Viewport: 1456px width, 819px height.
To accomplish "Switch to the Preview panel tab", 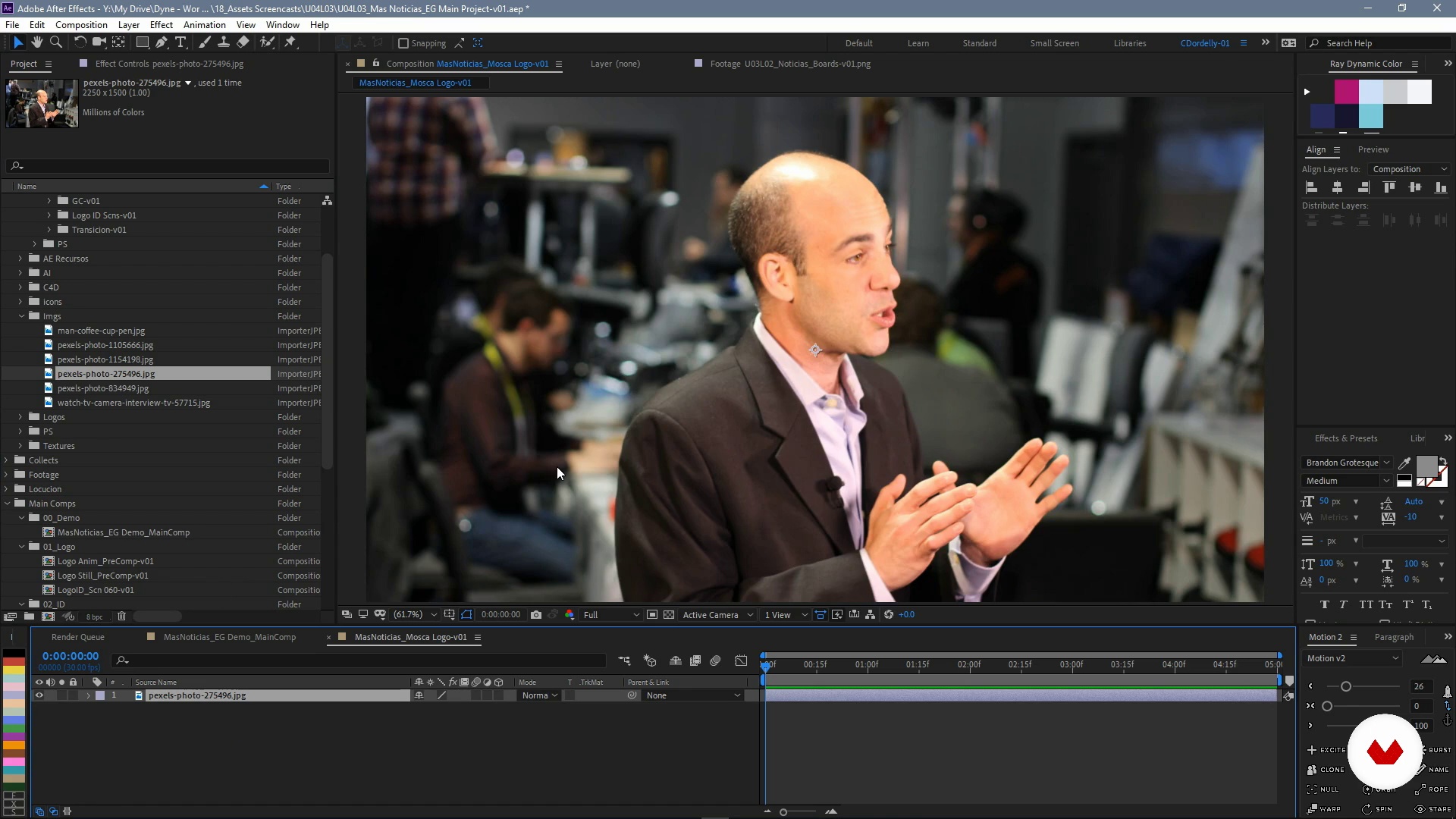I will click(x=1373, y=149).
